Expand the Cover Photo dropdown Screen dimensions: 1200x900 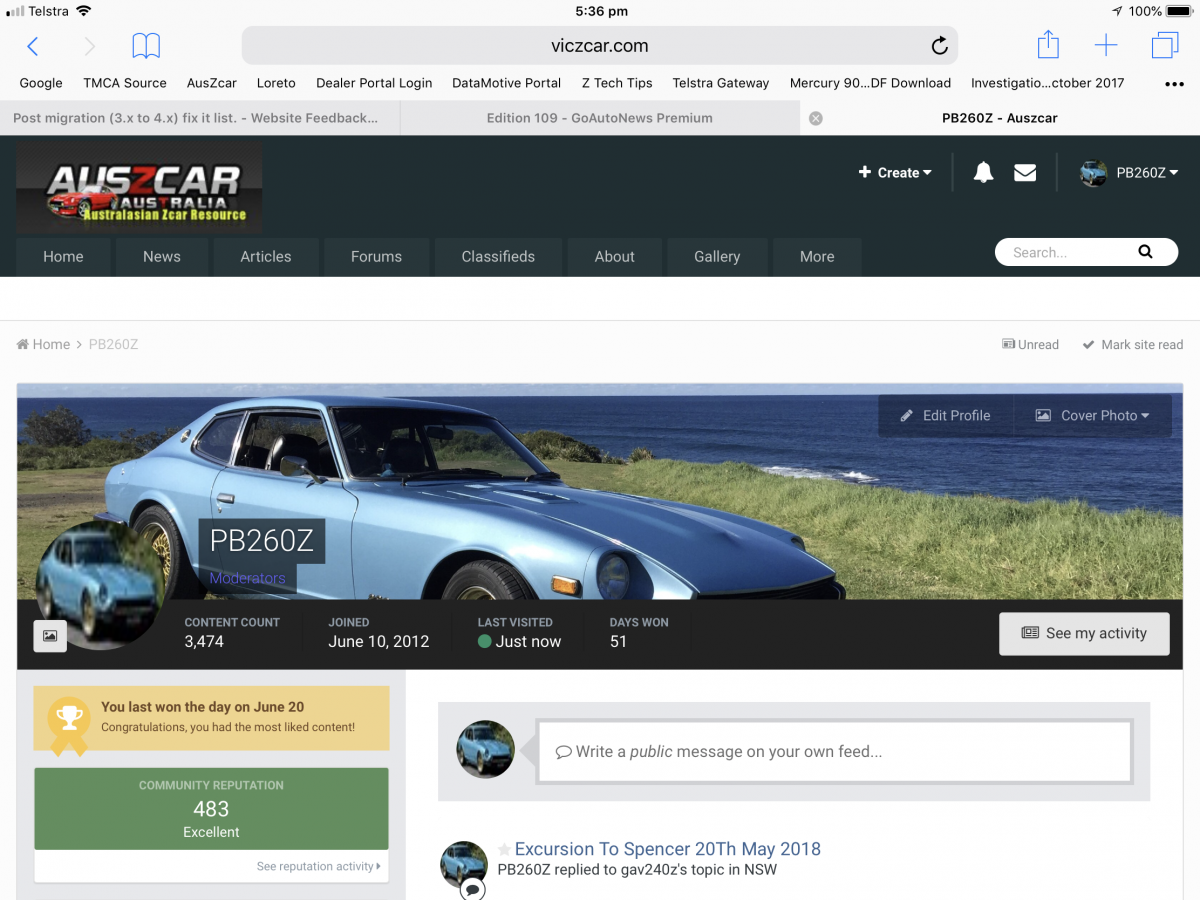point(1092,416)
